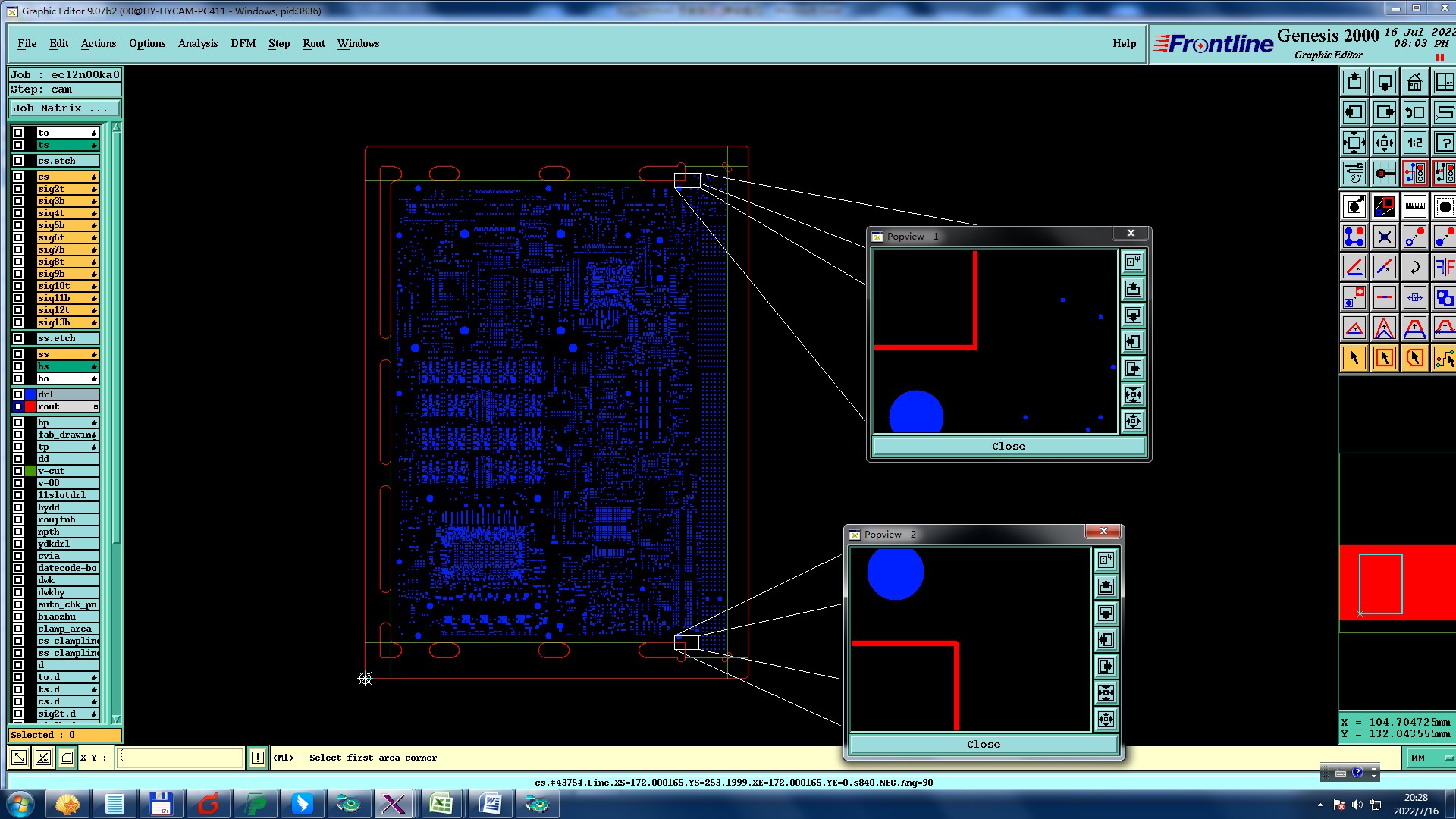The height and width of the screenshot is (819, 1456).
Task: Click the 1:2 zoom scale icon
Action: tap(1414, 143)
